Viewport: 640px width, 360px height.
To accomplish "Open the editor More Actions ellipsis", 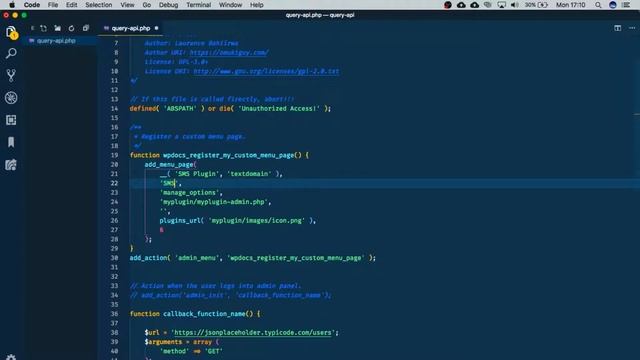I will (632, 28).
